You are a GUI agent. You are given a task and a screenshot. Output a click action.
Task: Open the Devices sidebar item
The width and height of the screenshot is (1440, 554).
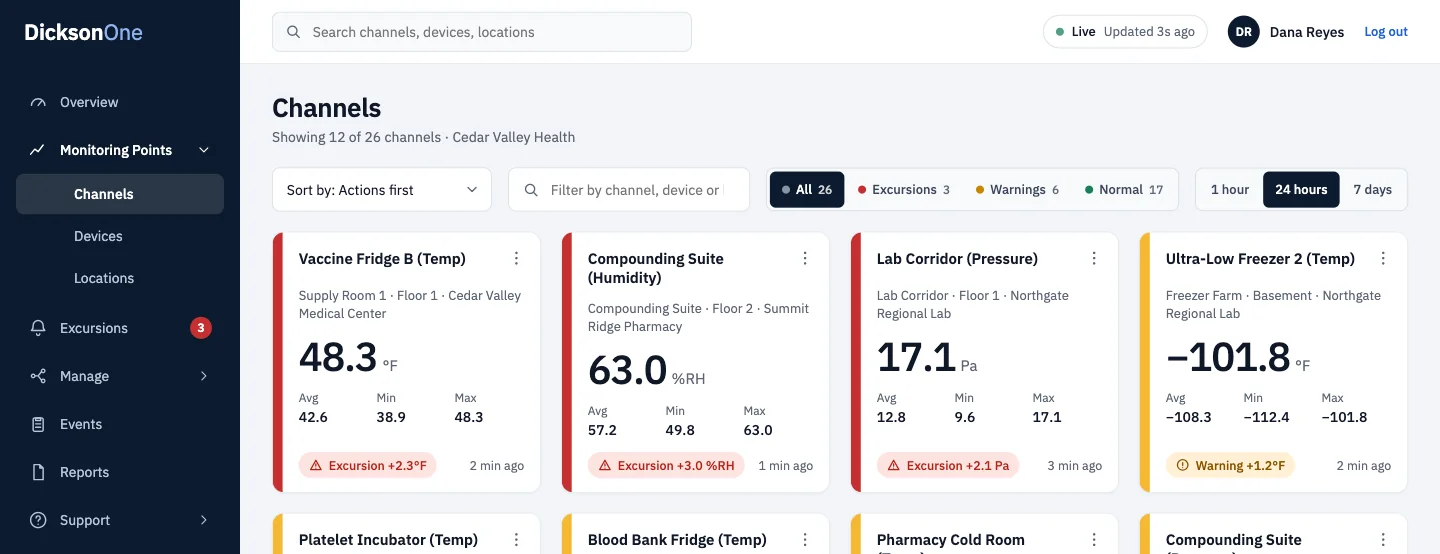click(120, 236)
